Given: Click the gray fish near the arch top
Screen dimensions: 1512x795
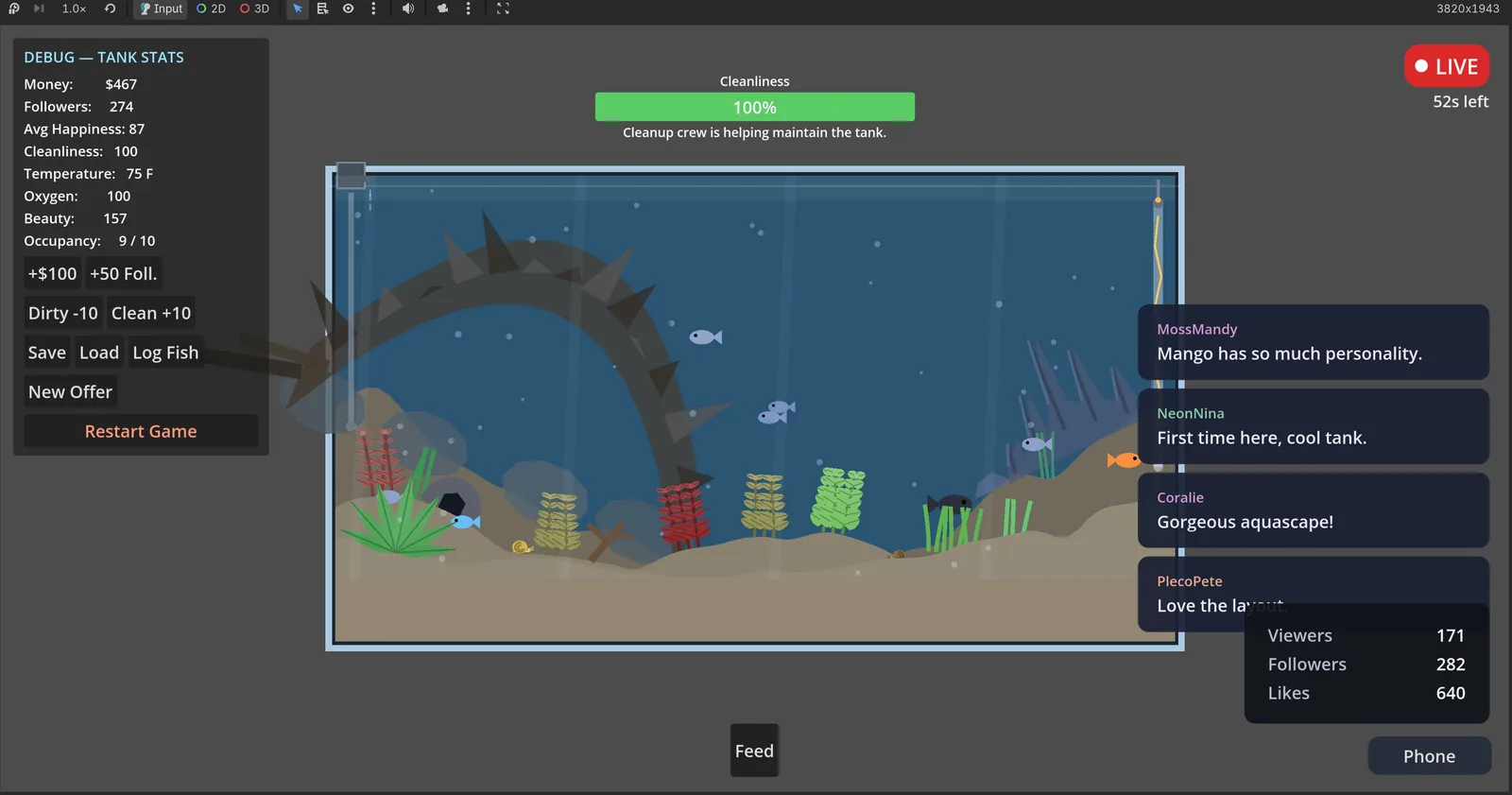Looking at the screenshot, I should 705,337.
